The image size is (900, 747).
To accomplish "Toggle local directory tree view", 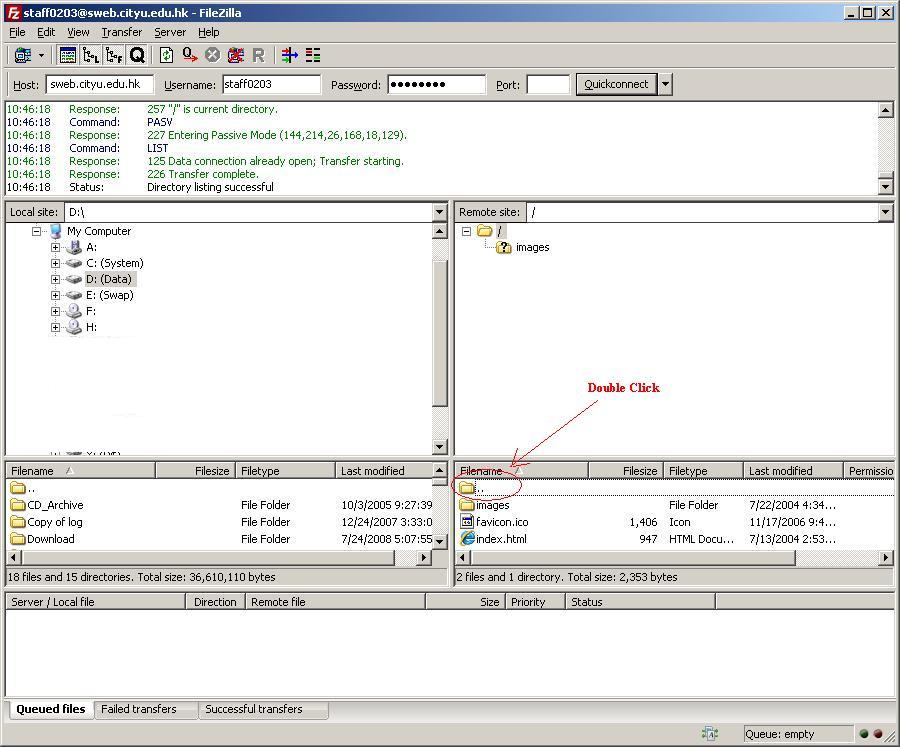I will pyautogui.click(x=91, y=56).
